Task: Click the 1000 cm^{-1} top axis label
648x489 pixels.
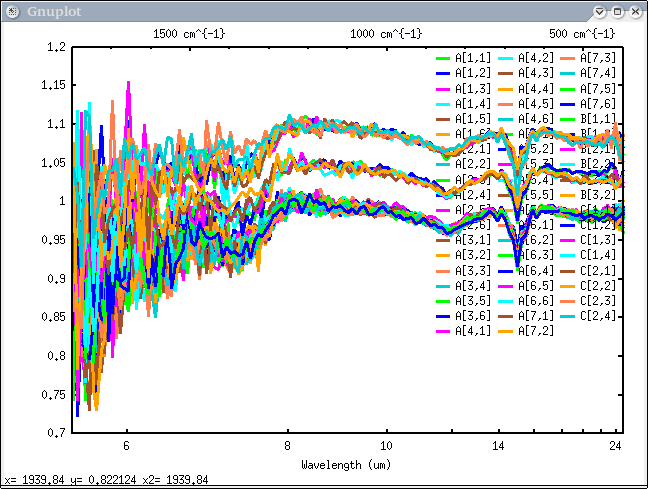Action: [x=387, y=33]
